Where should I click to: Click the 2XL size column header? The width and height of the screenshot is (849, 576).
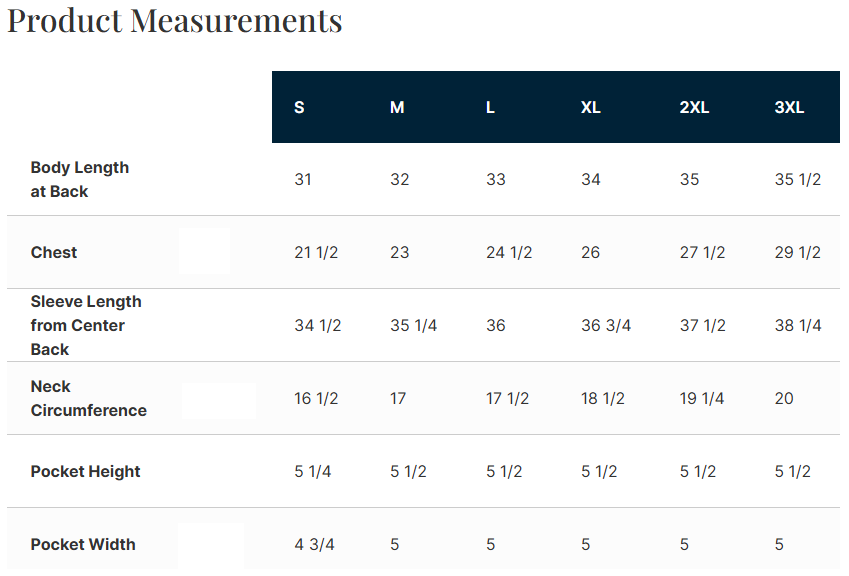tap(694, 108)
